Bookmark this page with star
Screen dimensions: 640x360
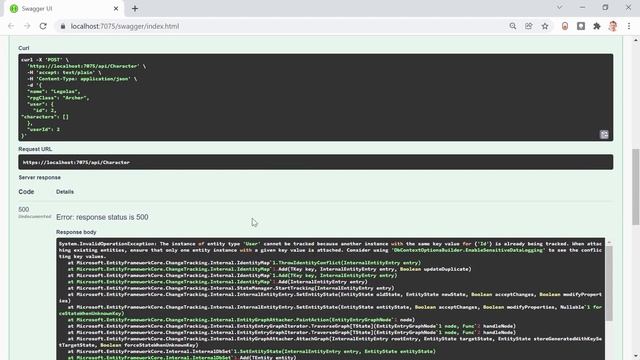click(545, 26)
